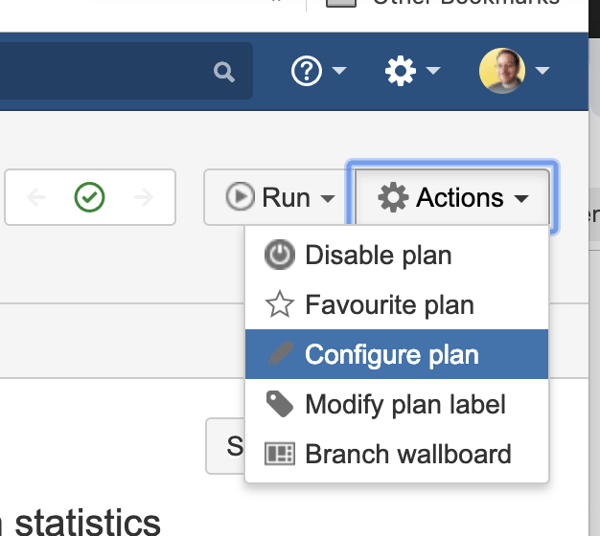Choose Favourite plan menu entry
Viewport: 600px width, 536px height.
coord(389,305)
